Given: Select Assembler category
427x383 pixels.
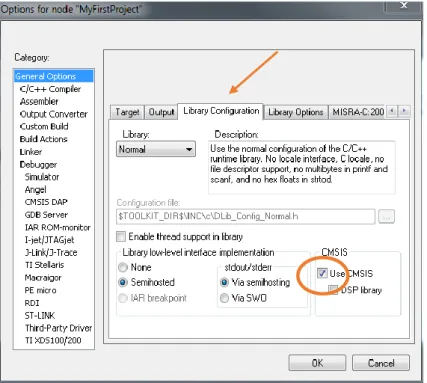Looking at the screenshot, I should (x=39, y=101).
